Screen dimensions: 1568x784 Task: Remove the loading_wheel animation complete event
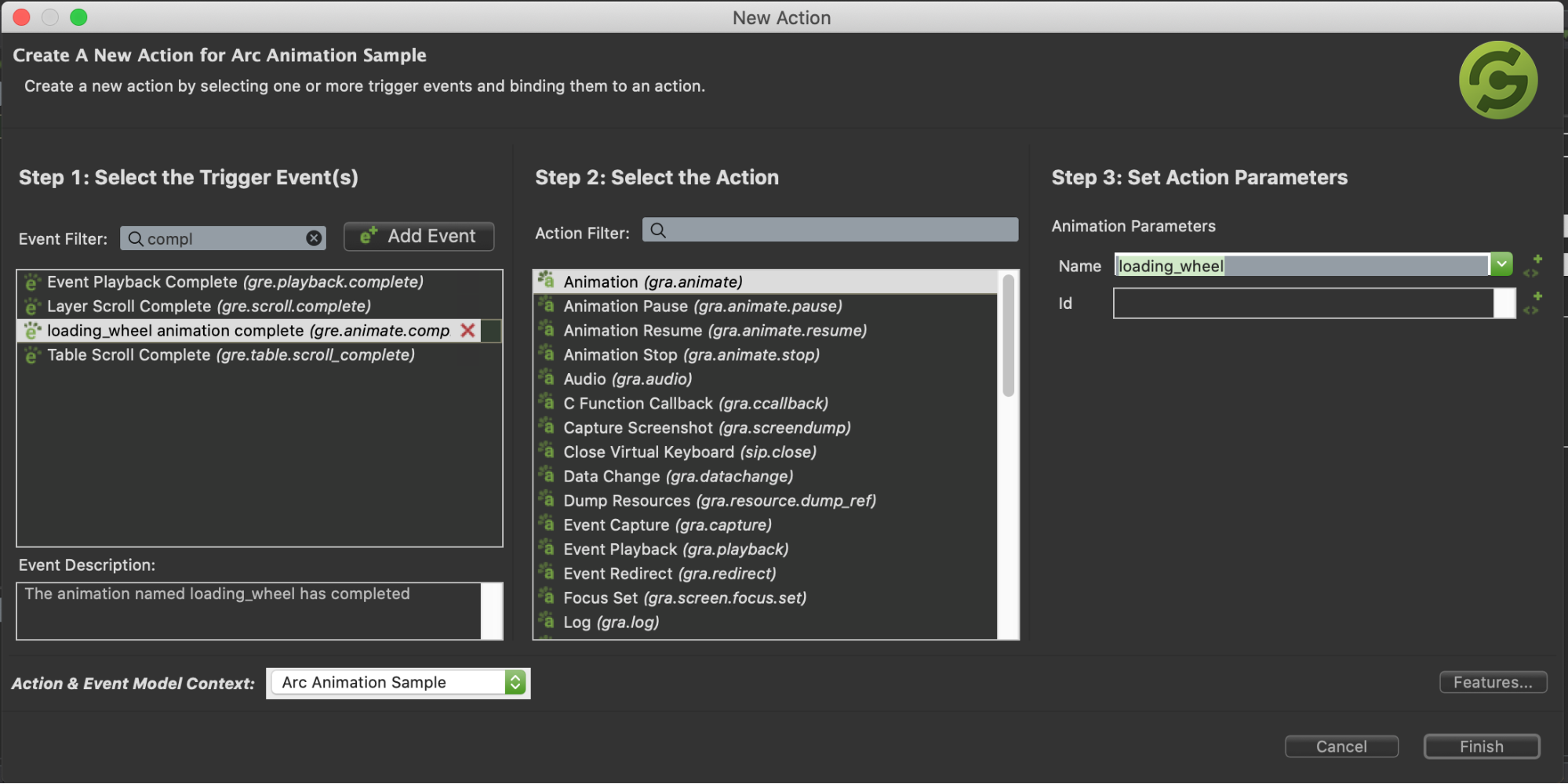click(468, 330)
